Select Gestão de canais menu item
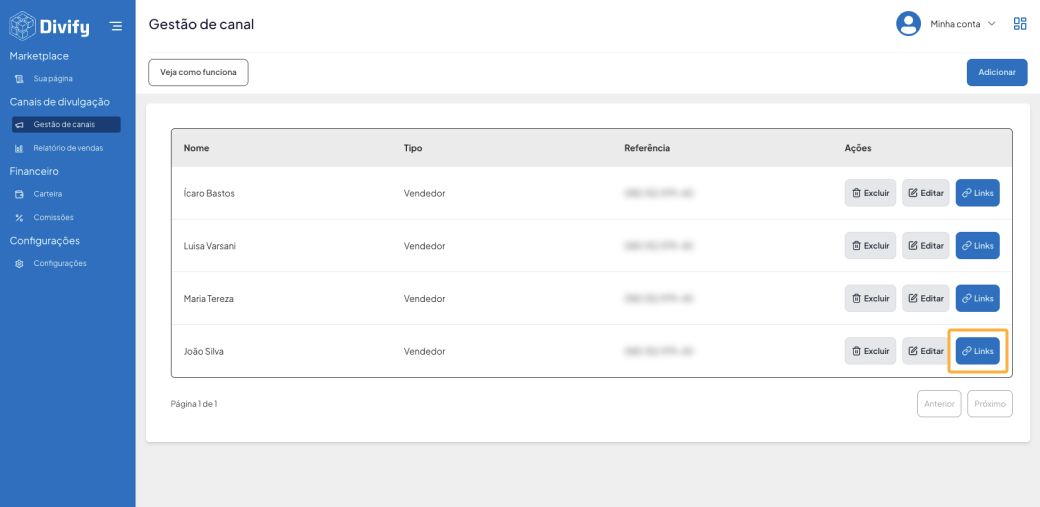 (65, 125)
